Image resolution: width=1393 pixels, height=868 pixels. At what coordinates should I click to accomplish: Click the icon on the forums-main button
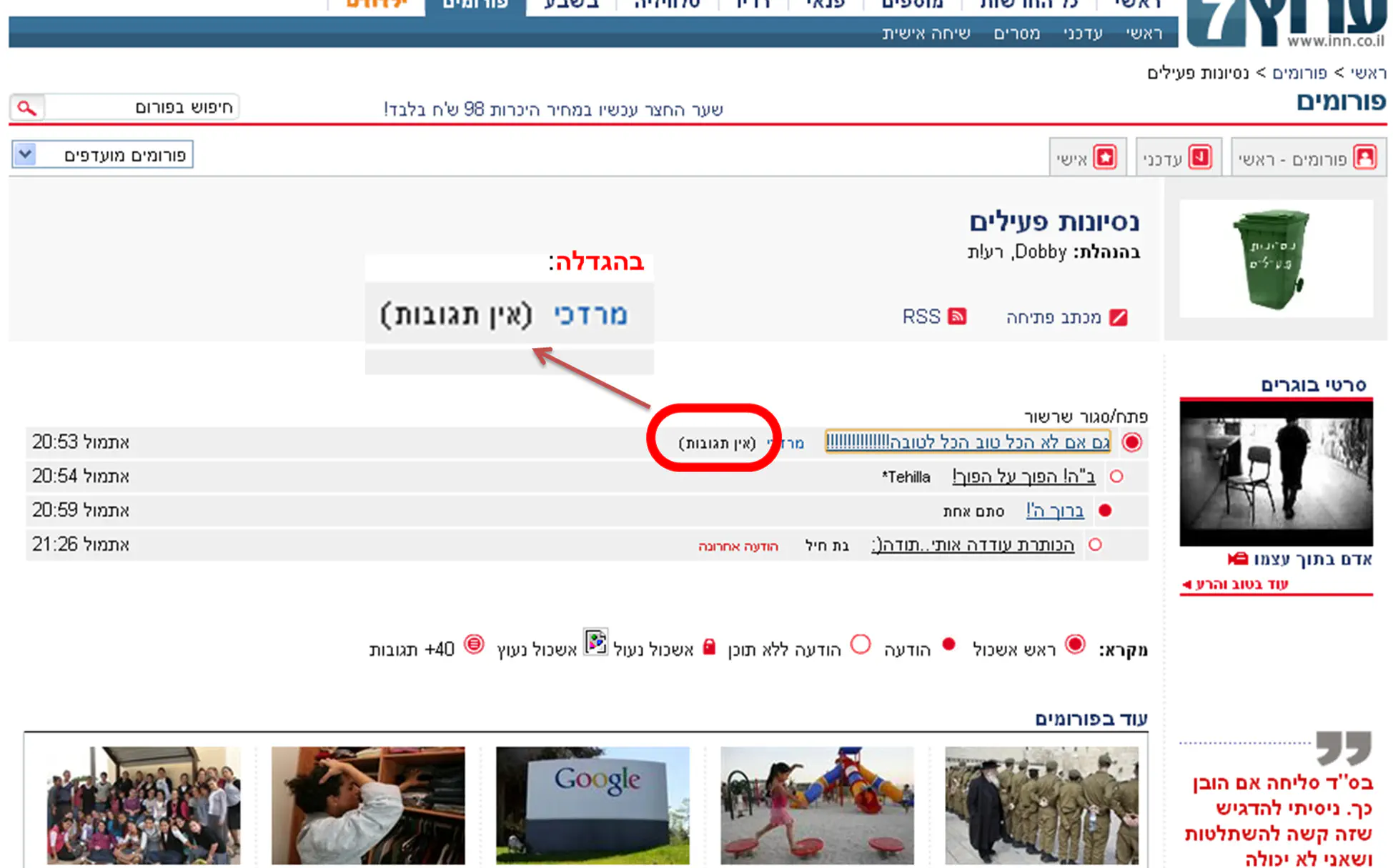[x=1365, y=157]
